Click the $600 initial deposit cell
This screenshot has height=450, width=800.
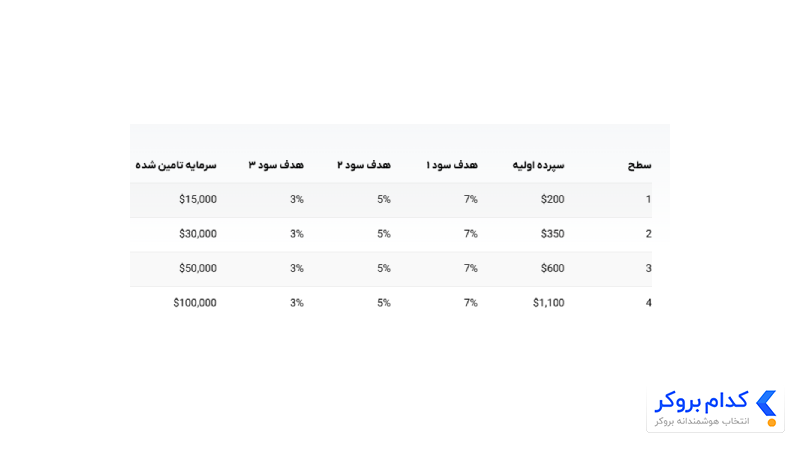pyautogui.click(x=553, y=268)
